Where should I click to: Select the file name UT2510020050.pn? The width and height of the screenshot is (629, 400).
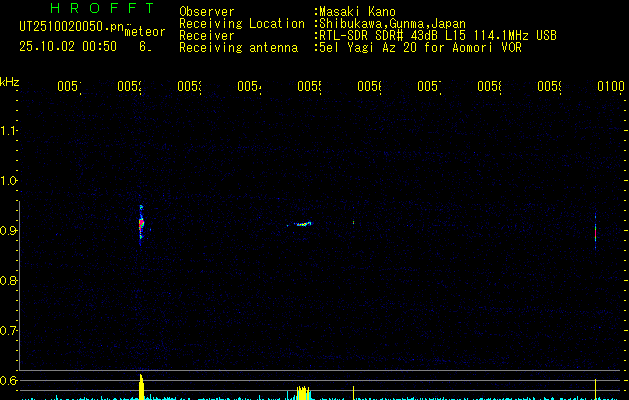pos(72,27)
